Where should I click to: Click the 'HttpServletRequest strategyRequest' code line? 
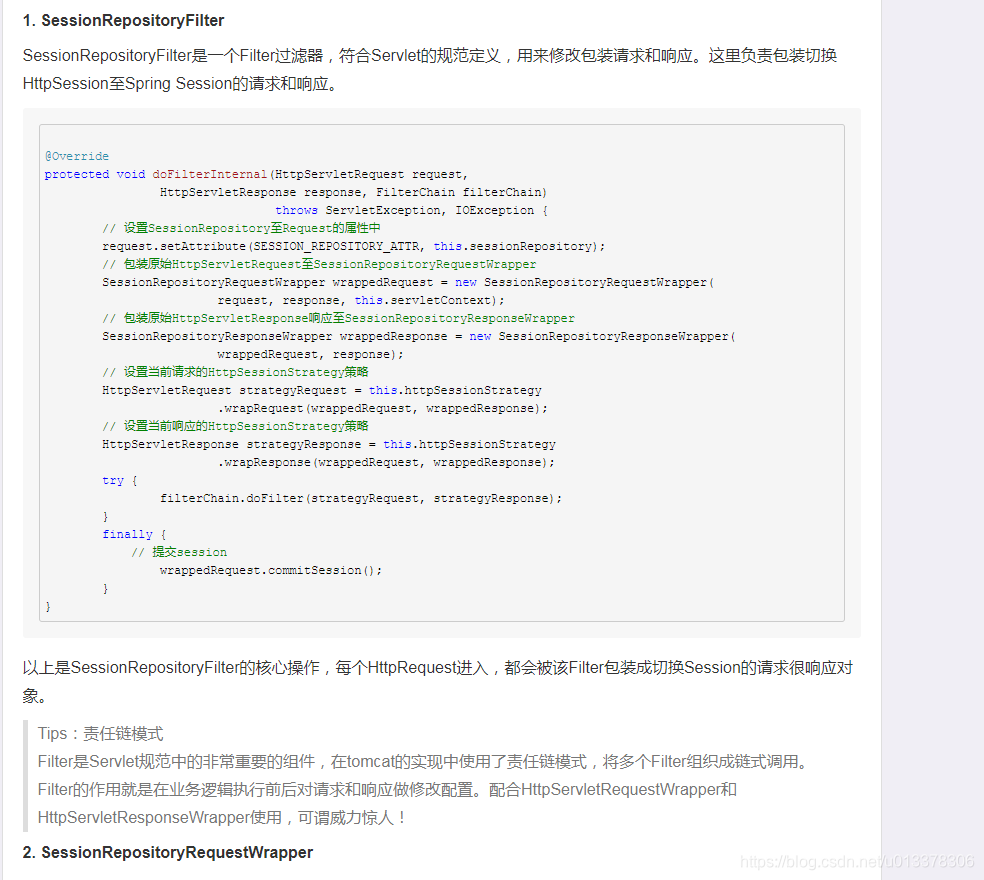[x=322, y=390]
